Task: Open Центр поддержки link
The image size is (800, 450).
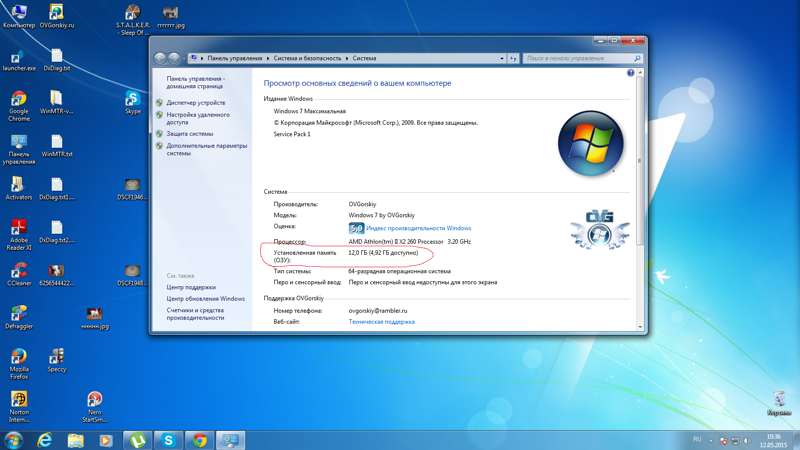Action: coord(191,287)
